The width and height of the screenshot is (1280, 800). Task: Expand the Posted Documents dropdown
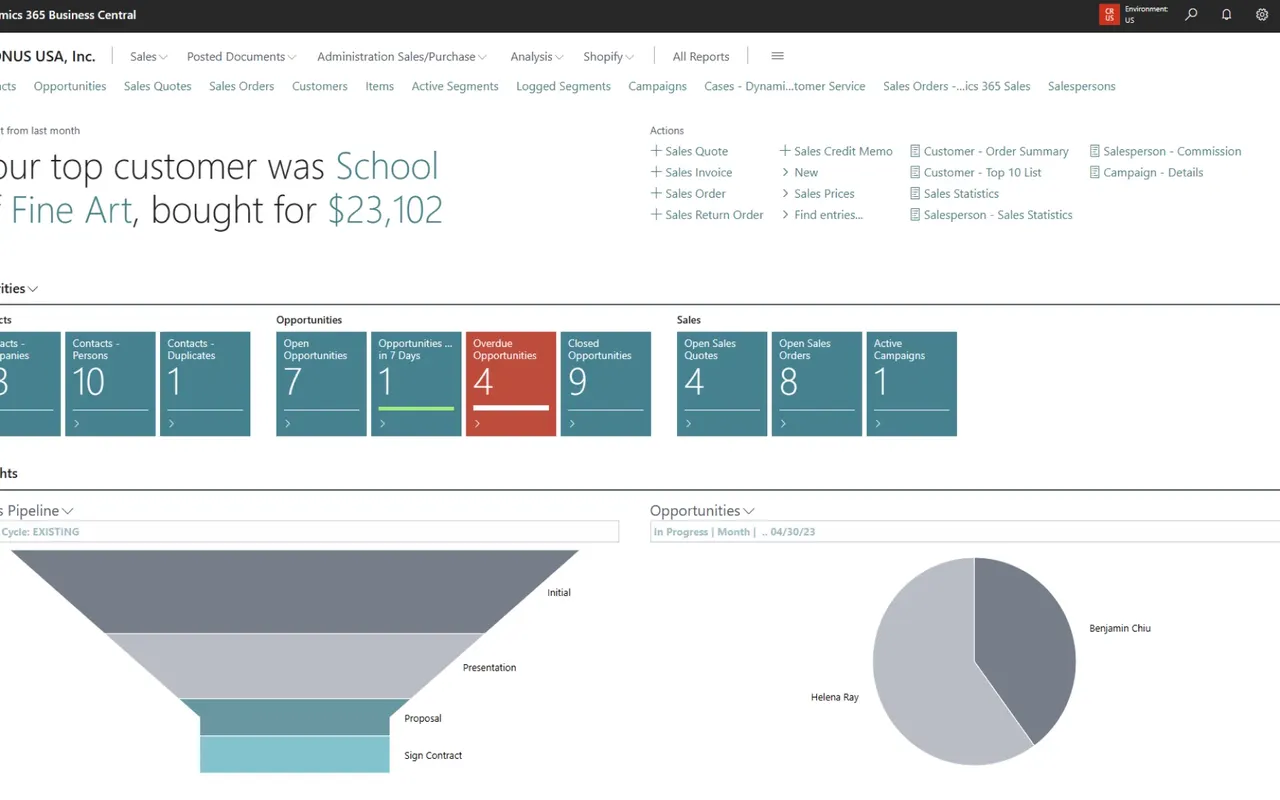click(x=241, y=57)
